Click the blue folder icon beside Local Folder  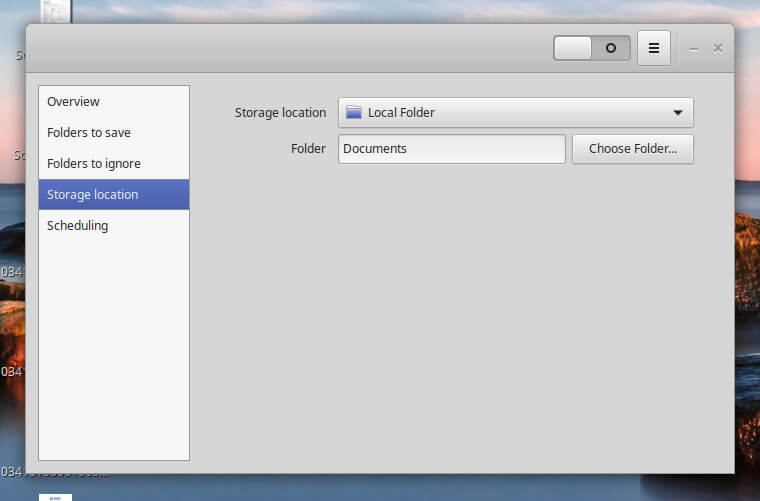point(353,113)
